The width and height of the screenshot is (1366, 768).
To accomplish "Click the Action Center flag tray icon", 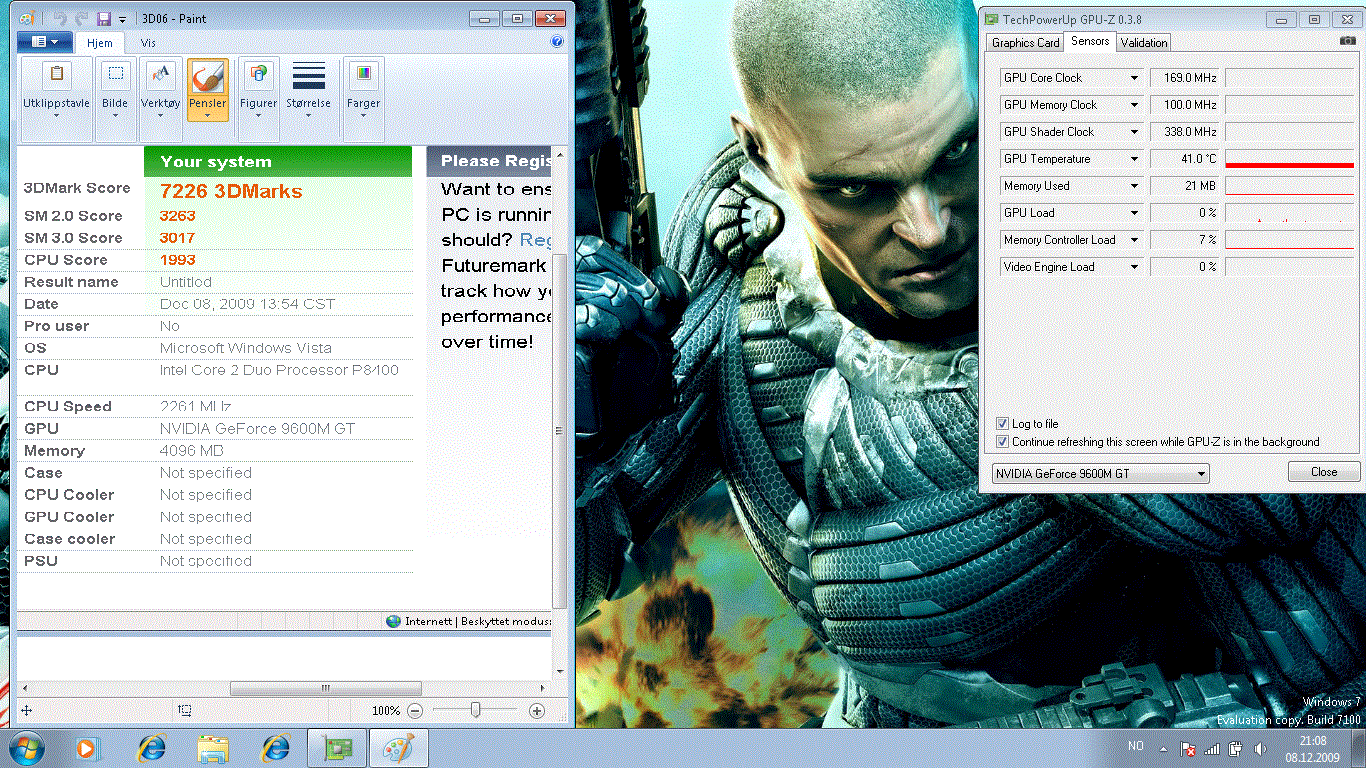I will click(x=1187, y=748).
